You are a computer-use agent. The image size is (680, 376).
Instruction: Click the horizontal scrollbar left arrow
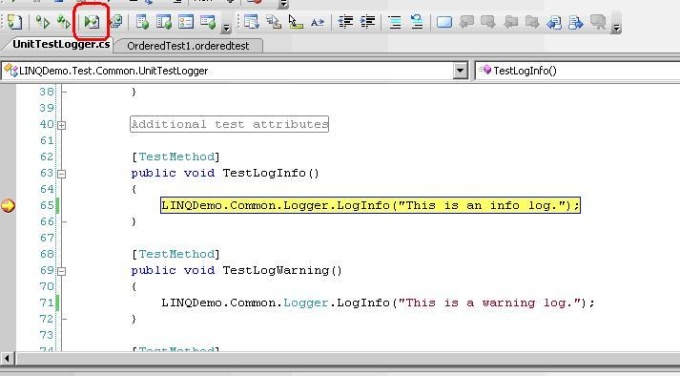7,359
